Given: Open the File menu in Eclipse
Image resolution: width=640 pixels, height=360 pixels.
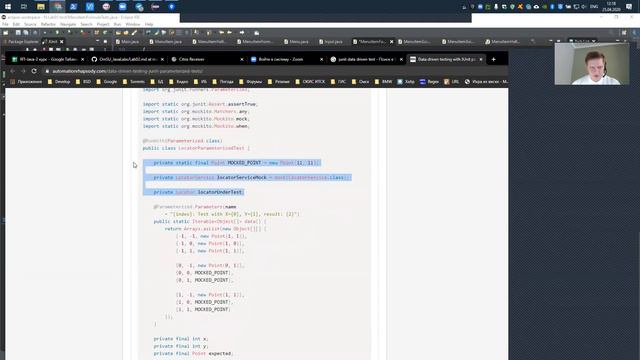Looking at the screenshot, I should click(5, 24).
